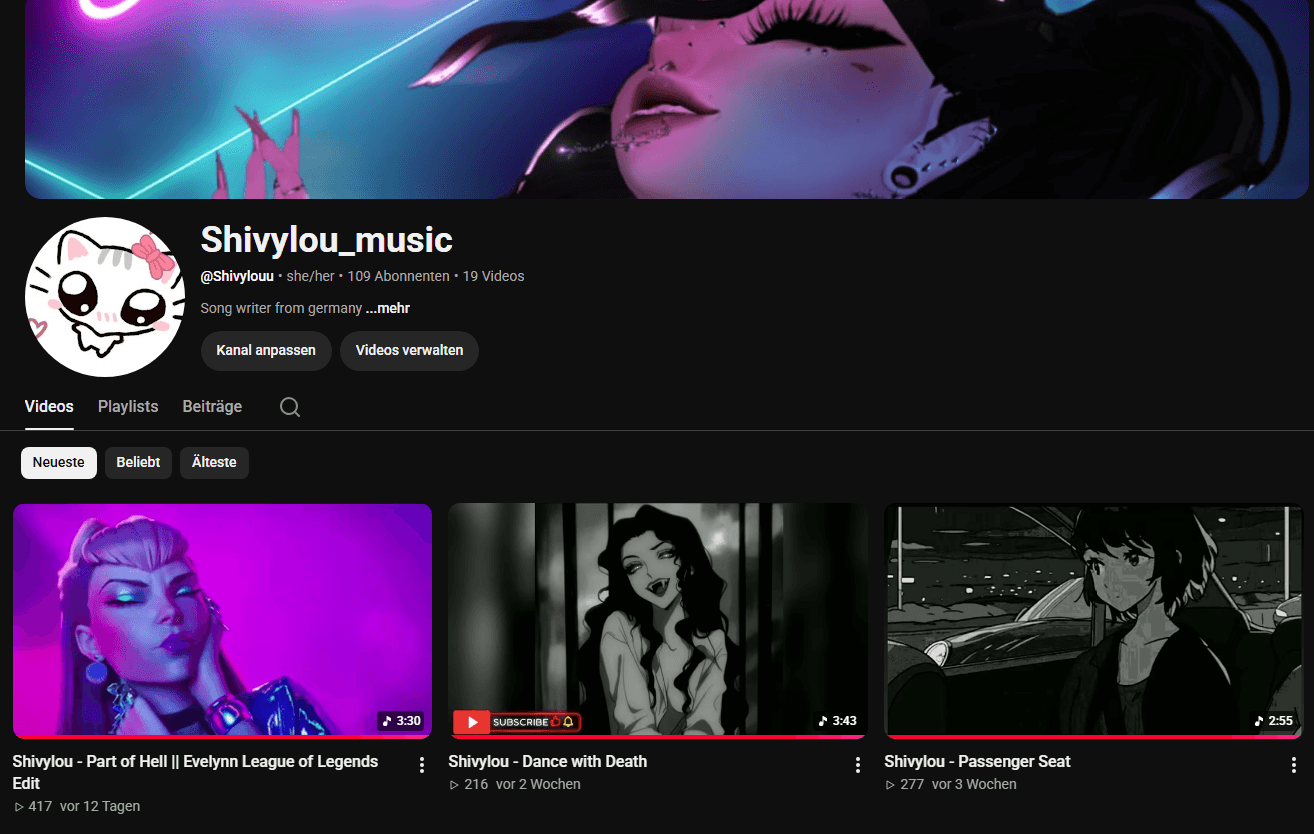Viewport: 1314px width, 834px height.
Task: Select the Neueste sort filter chip
Action: pos(59,463)
